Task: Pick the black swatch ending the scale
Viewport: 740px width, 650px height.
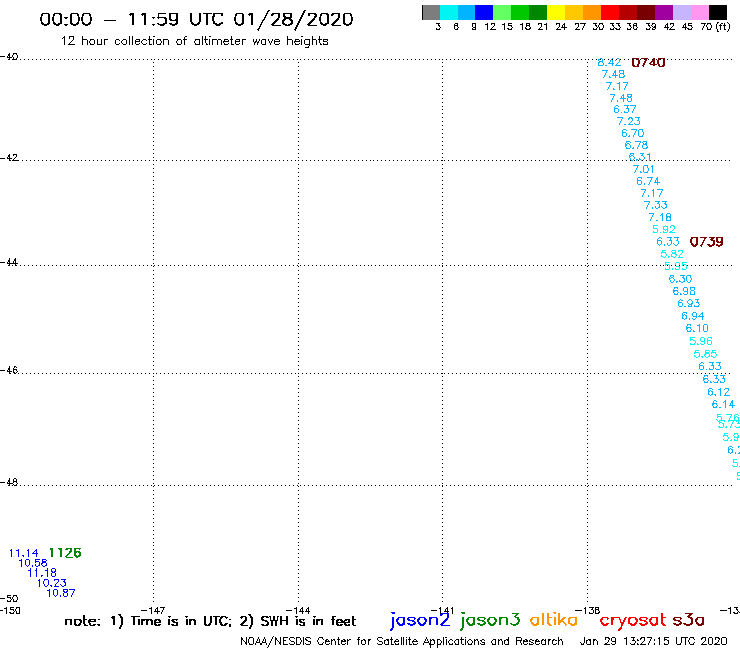Action: (717, 12)
